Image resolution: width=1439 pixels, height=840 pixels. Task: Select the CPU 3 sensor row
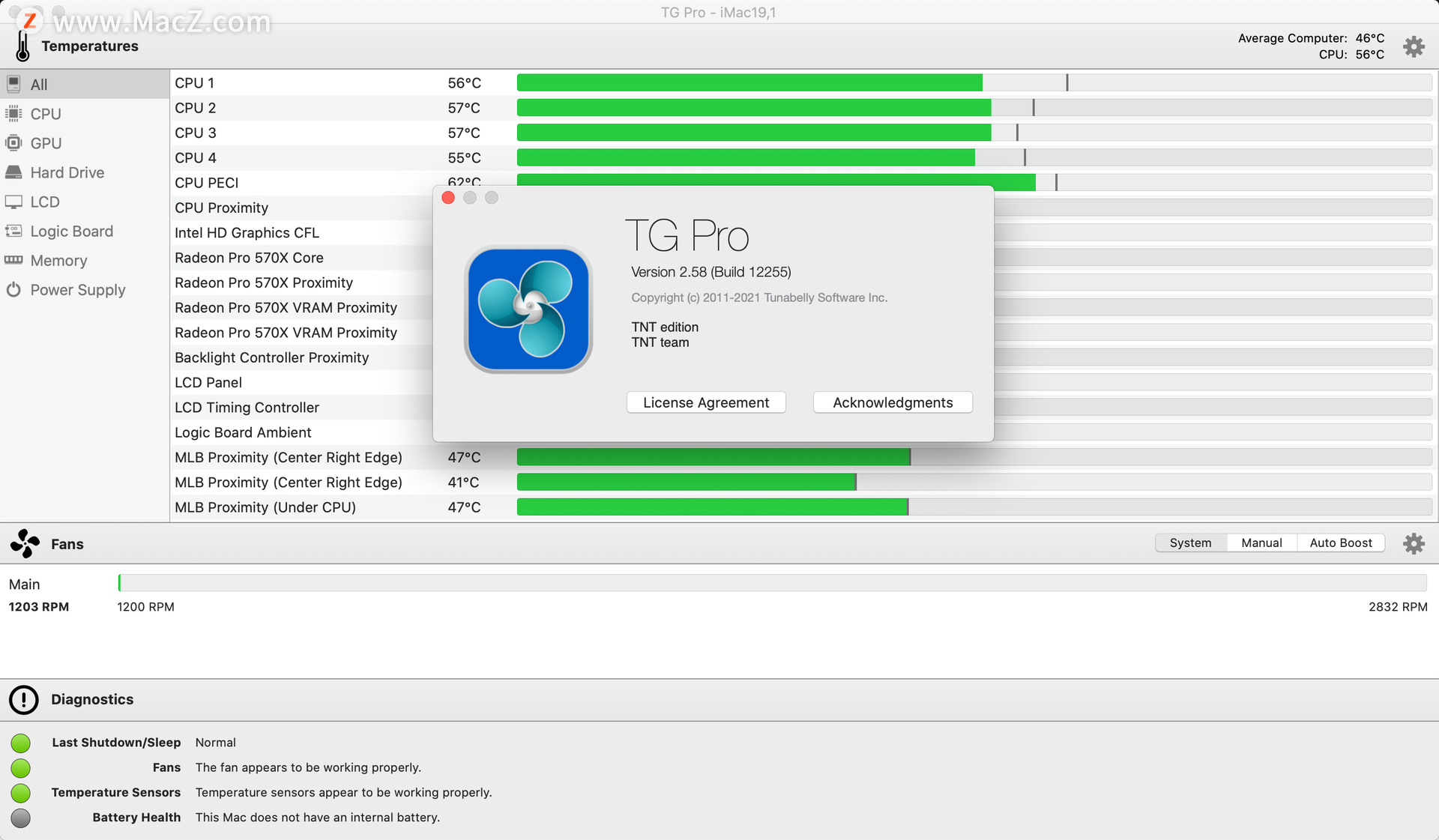pos(803,133)
